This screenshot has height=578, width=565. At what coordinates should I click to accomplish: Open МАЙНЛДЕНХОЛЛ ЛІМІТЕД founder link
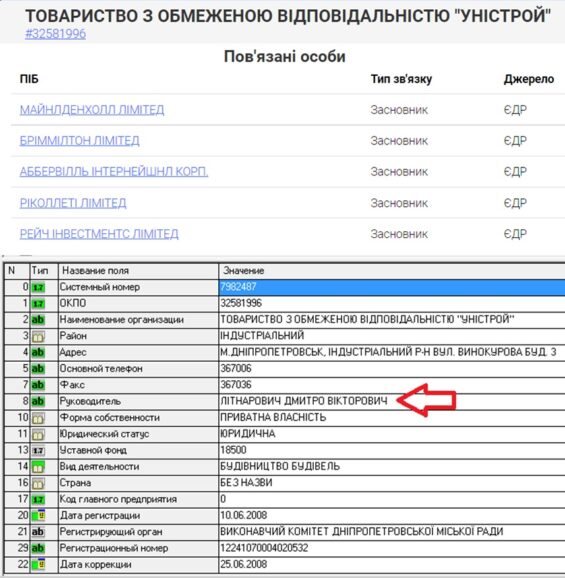pos(92,109)
